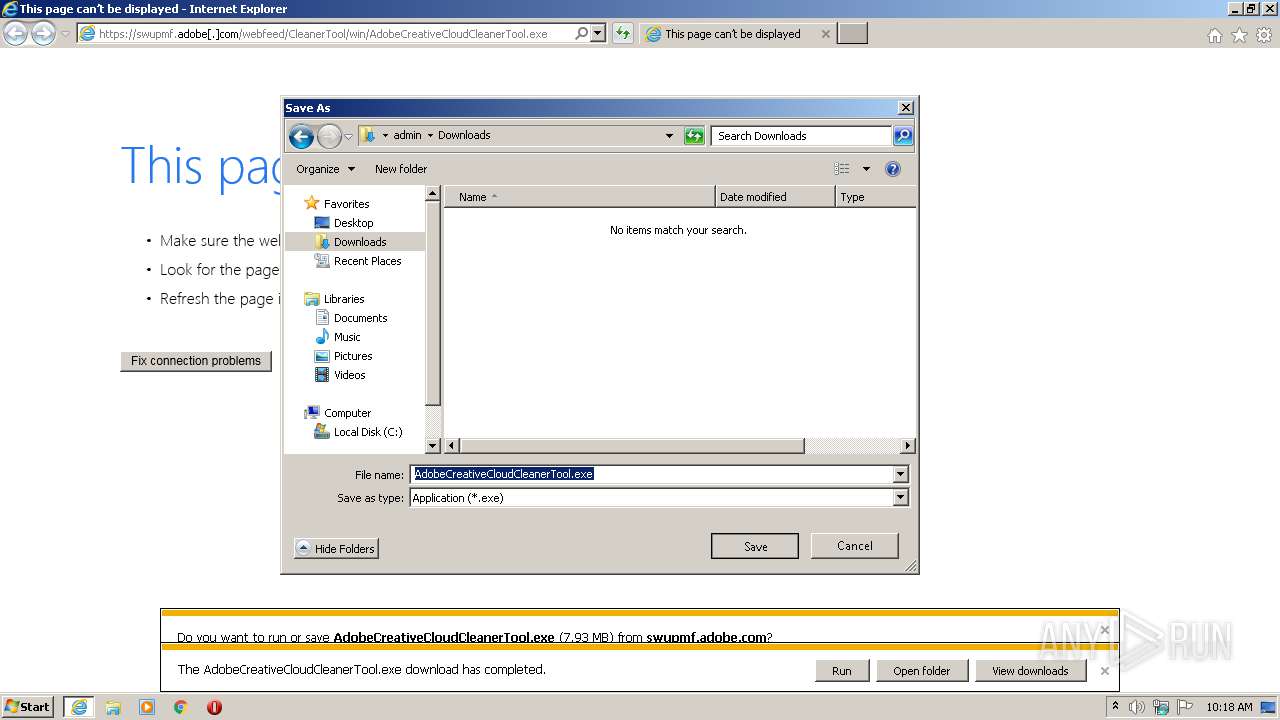Open IE Tools gear icon

click(x=1264, y=35)
